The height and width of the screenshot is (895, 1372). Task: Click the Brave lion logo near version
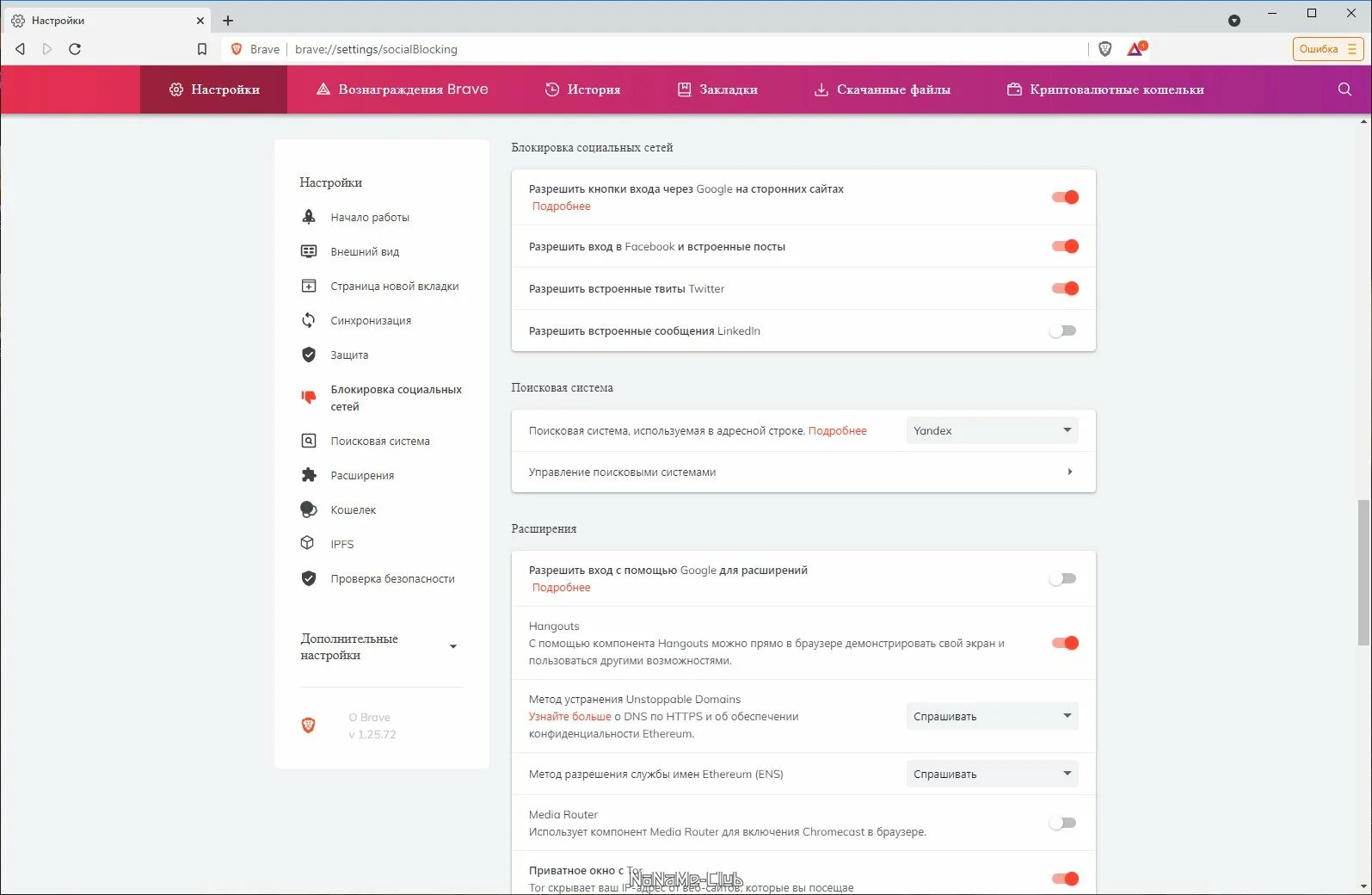coord(308,725)
